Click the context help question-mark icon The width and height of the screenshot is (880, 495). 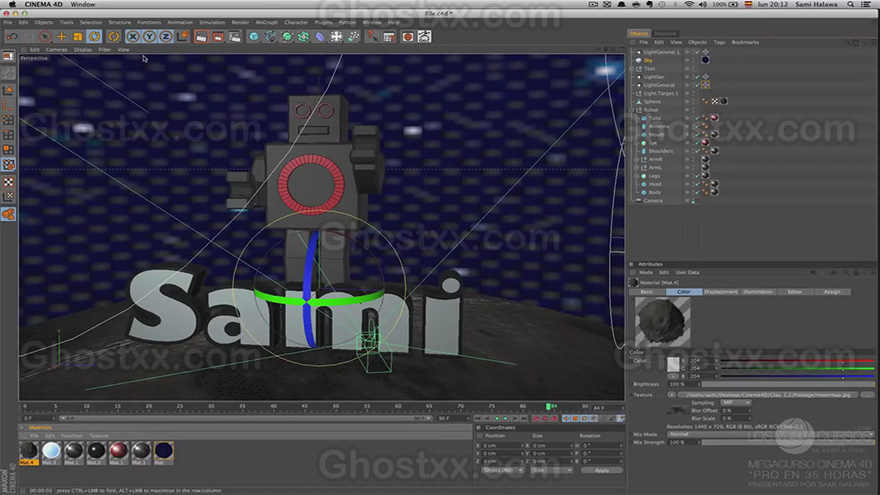pyautogui.click(x=372, y=36)
